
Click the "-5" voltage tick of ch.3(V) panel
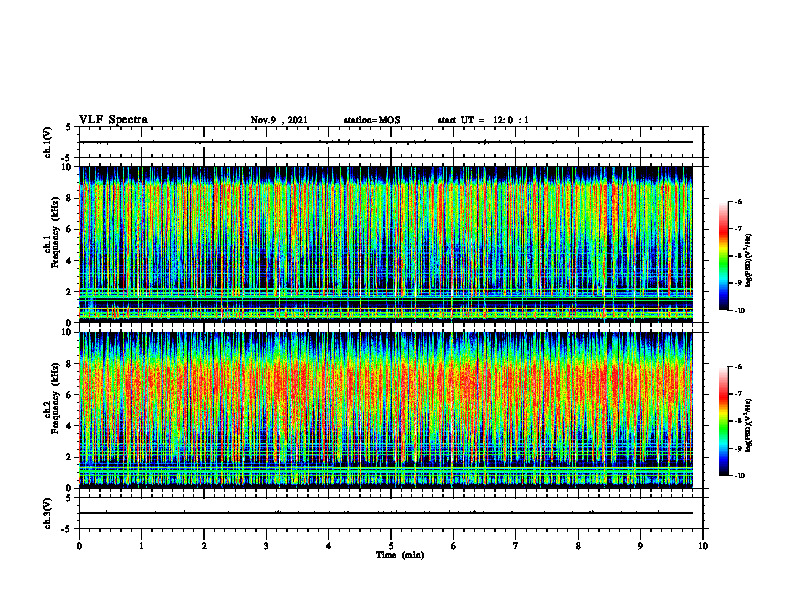click(x=67, y=529)
